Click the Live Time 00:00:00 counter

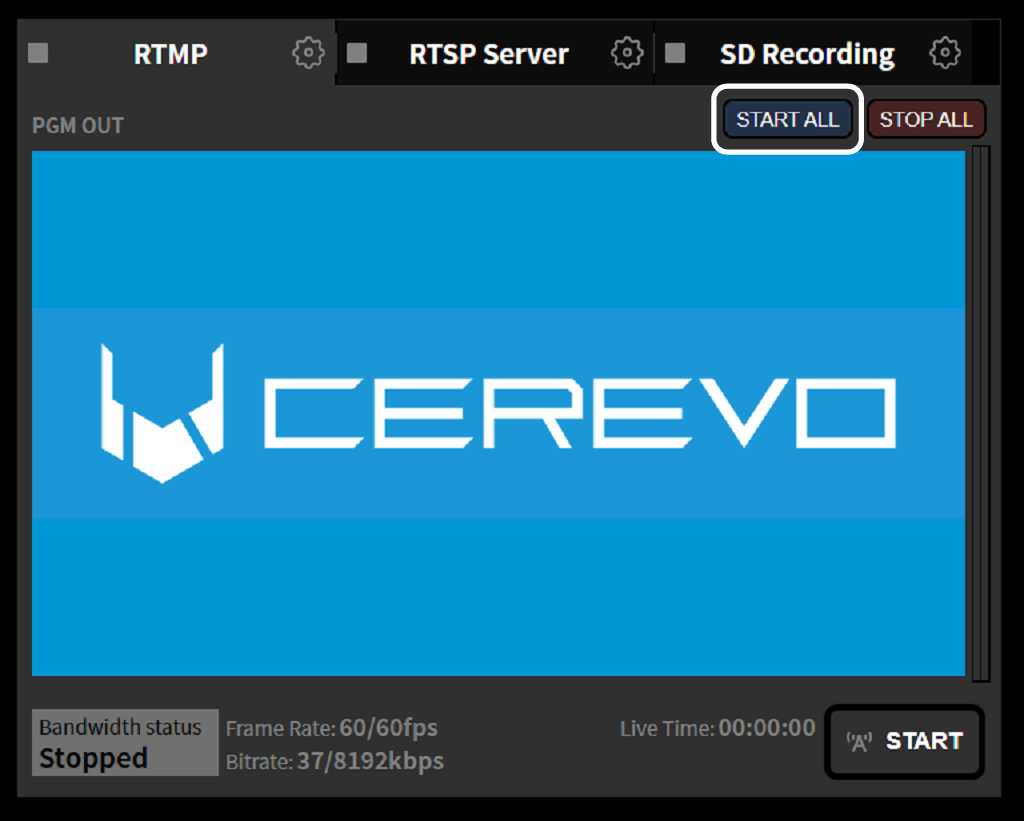(x=767, y=728)
